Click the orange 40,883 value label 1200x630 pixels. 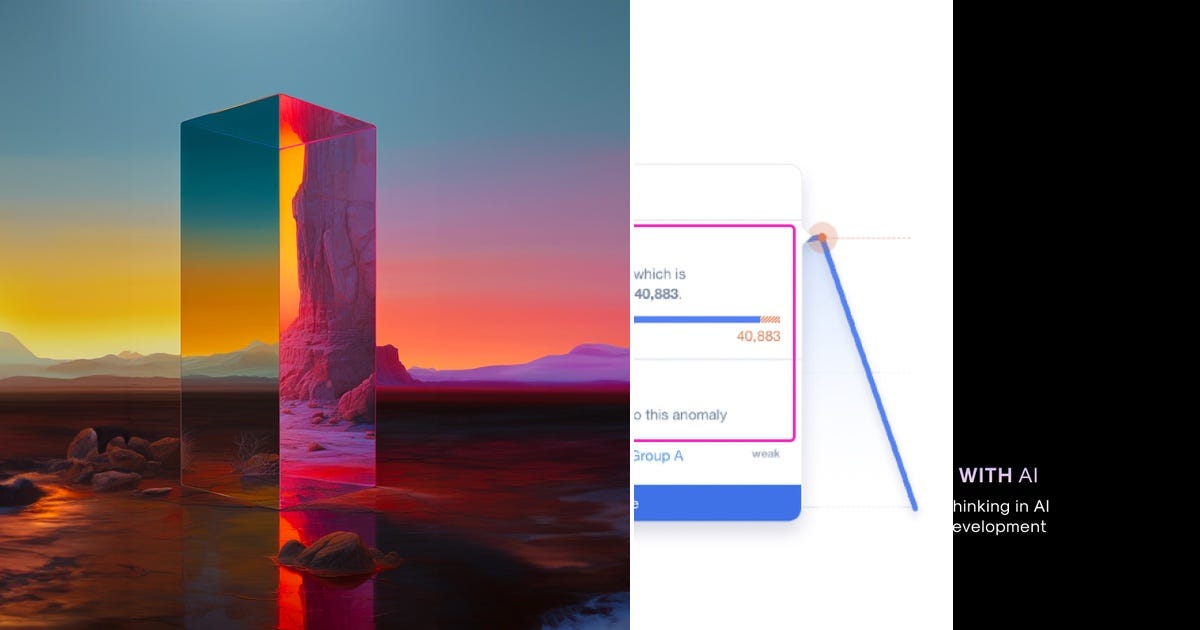click(x=758, y=336)
